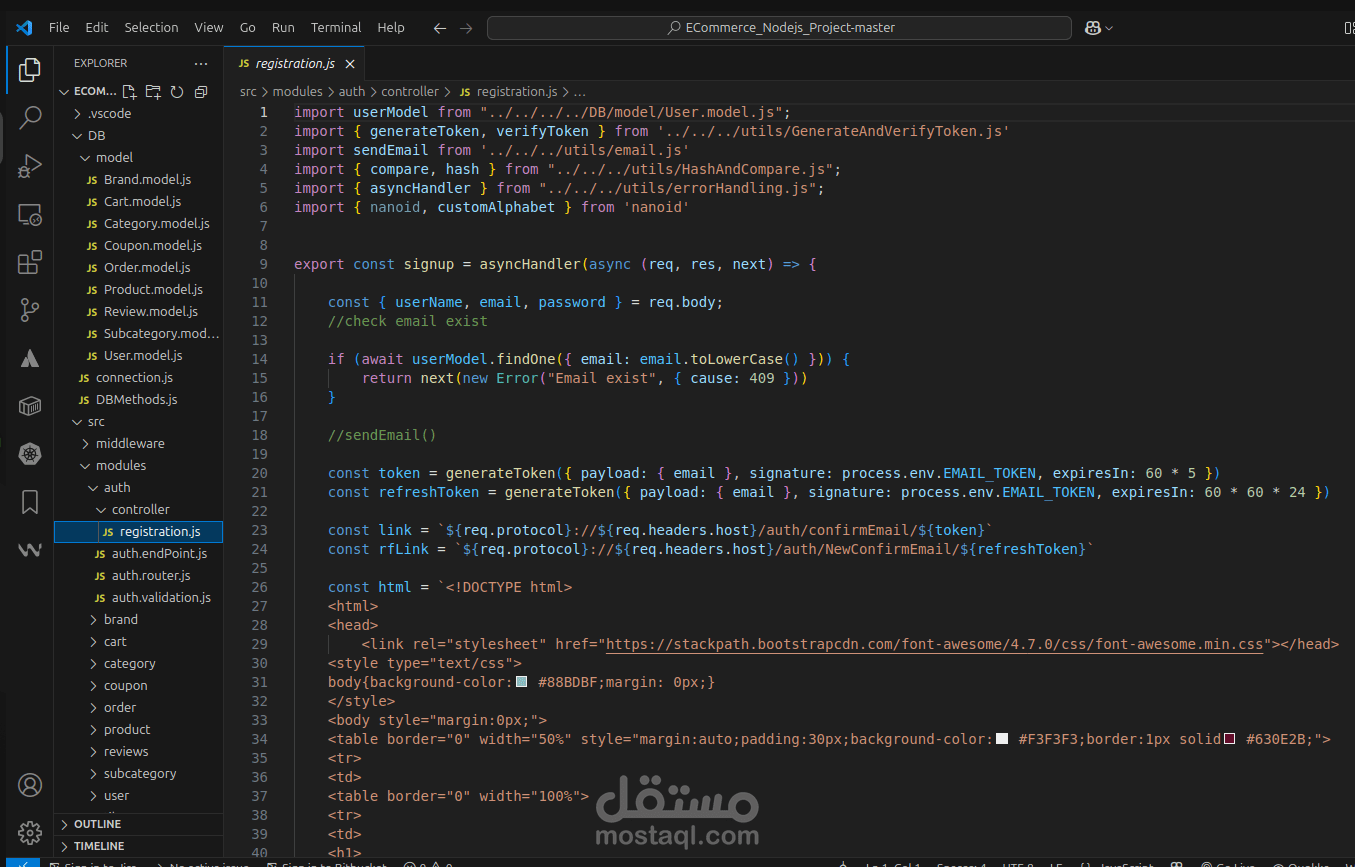Open the Atlassian extension view
Screen dimensions: 1355x867
[30, 358]
